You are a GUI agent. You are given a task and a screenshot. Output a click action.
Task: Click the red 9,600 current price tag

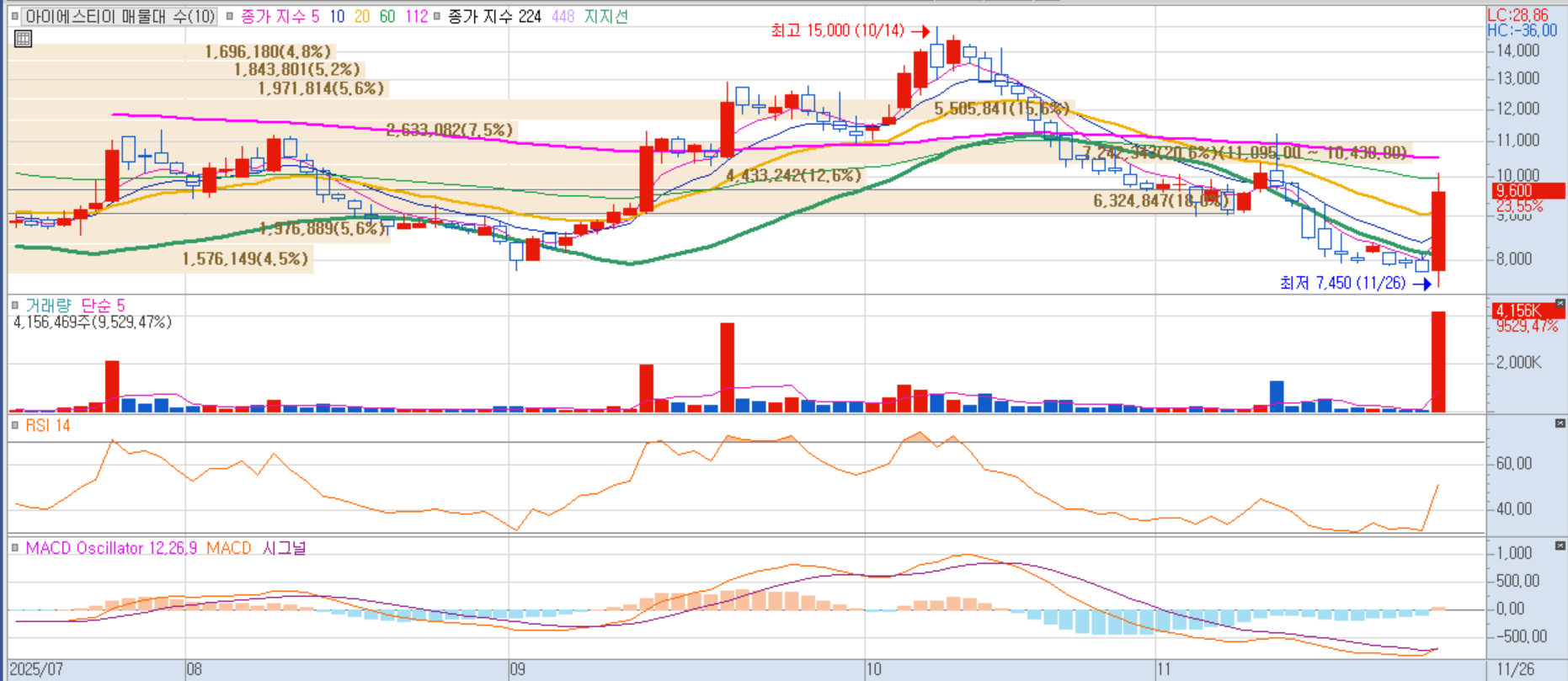tap(1528, 191)
